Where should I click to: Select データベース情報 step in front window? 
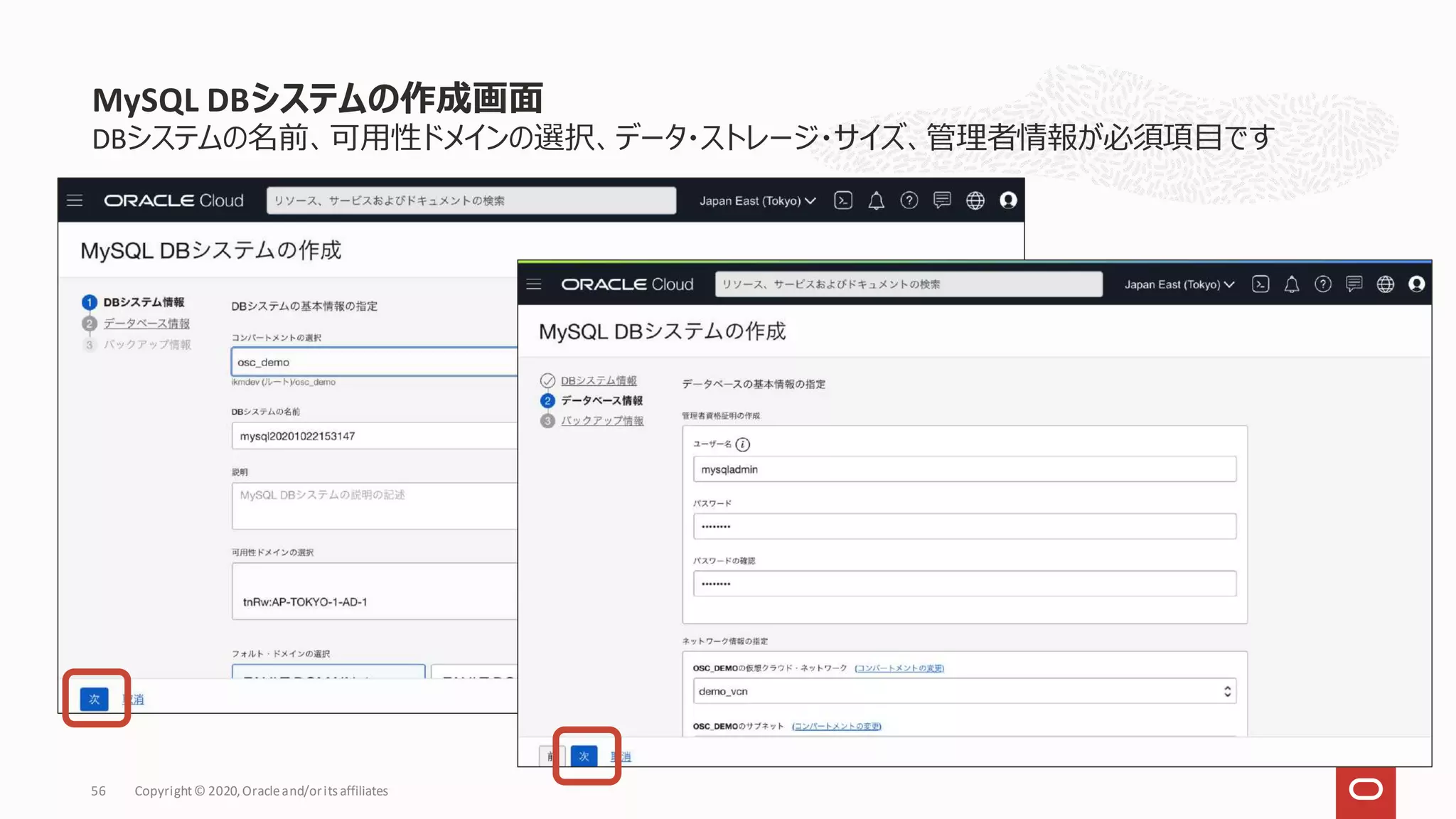(x=592, y=400)
